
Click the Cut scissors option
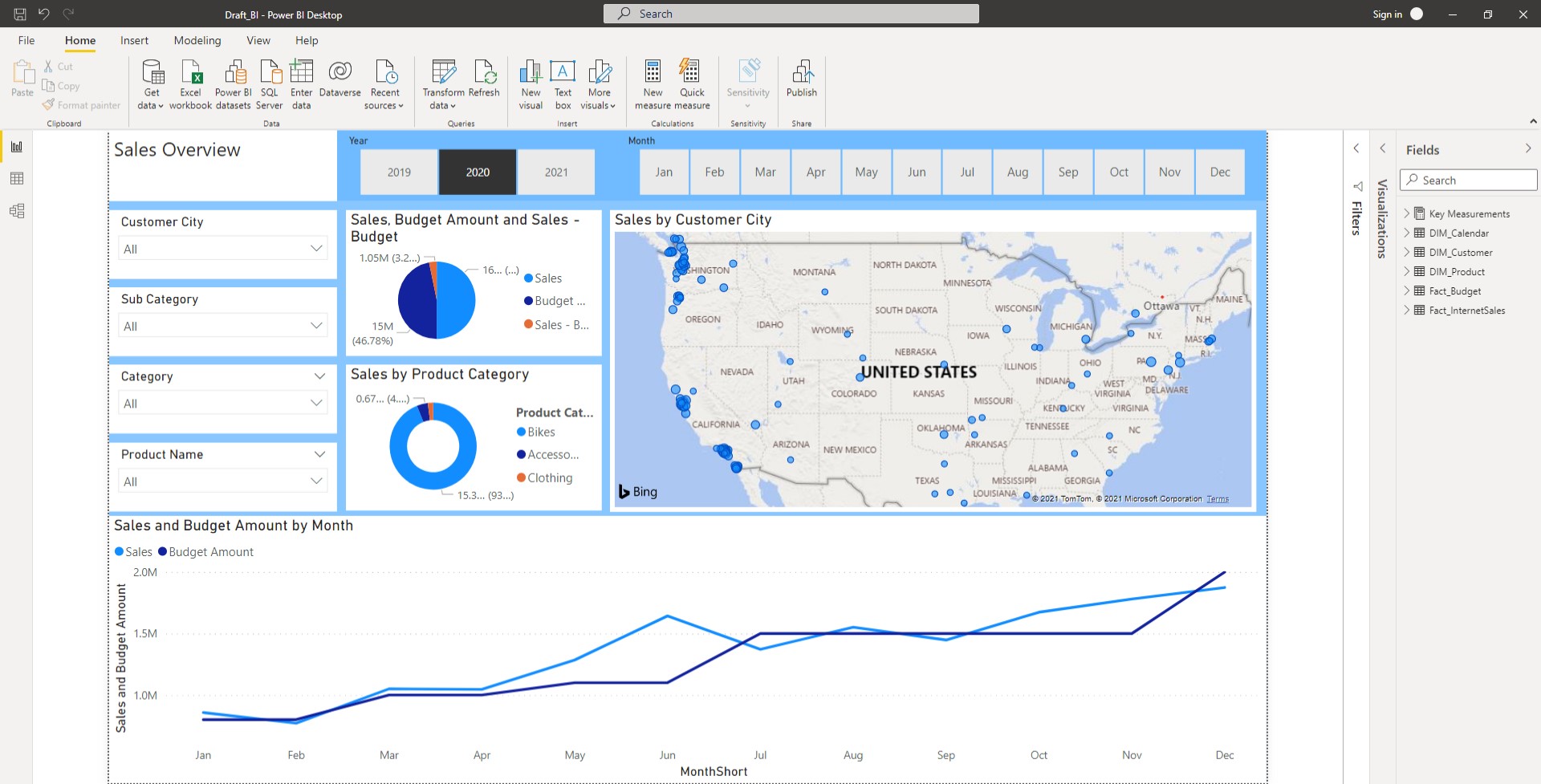point(58,67)
